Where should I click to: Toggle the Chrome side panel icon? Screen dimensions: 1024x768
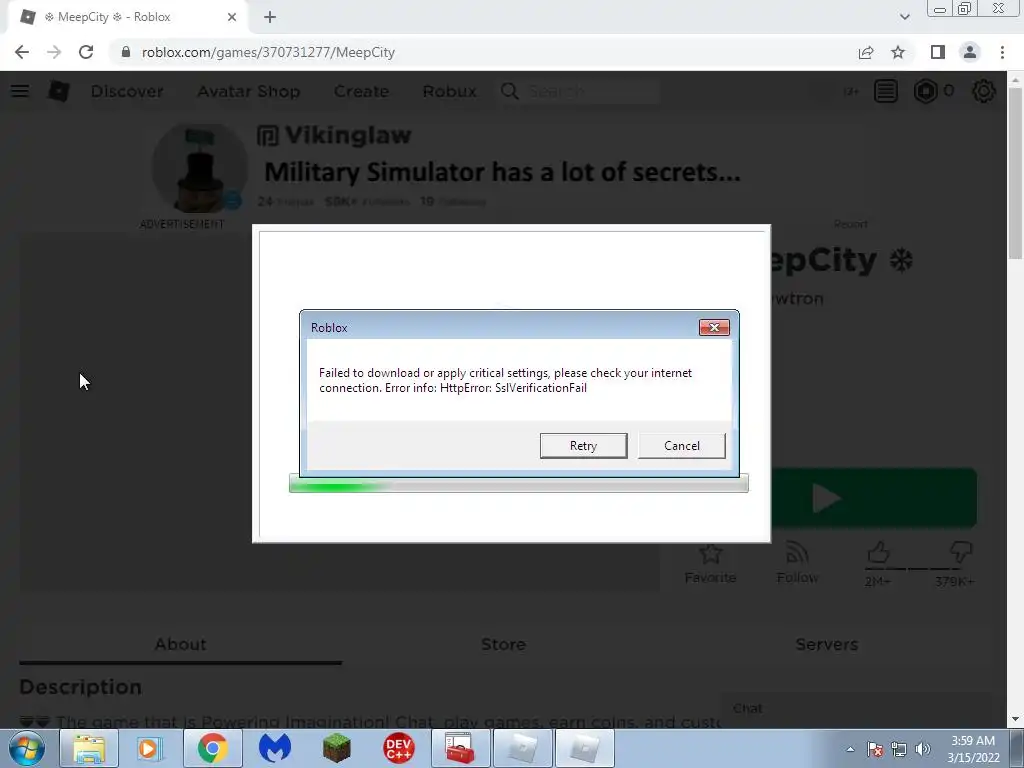click(x=938, y=52)
